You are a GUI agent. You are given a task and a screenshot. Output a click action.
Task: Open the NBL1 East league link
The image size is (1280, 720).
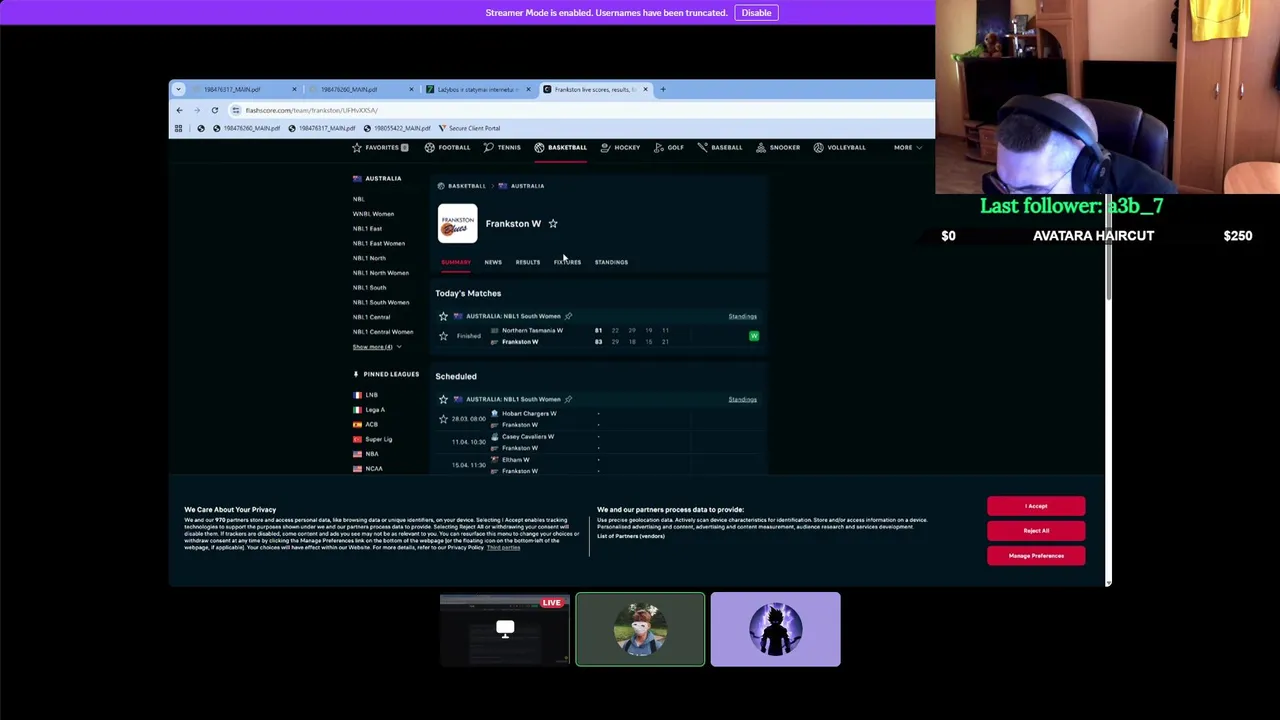[367, 228]
